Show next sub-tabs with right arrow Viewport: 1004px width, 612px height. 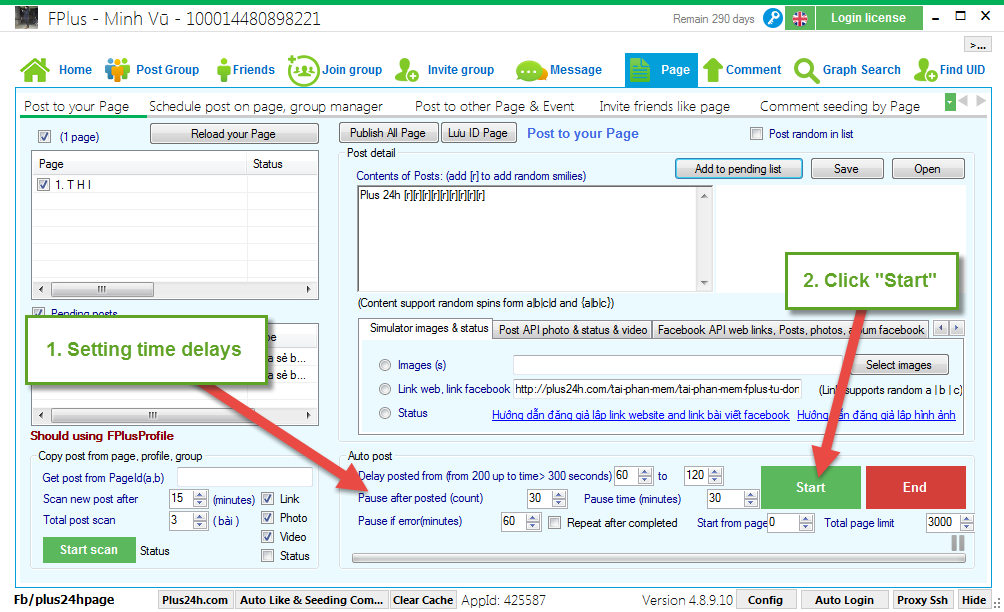click(980, 101)
